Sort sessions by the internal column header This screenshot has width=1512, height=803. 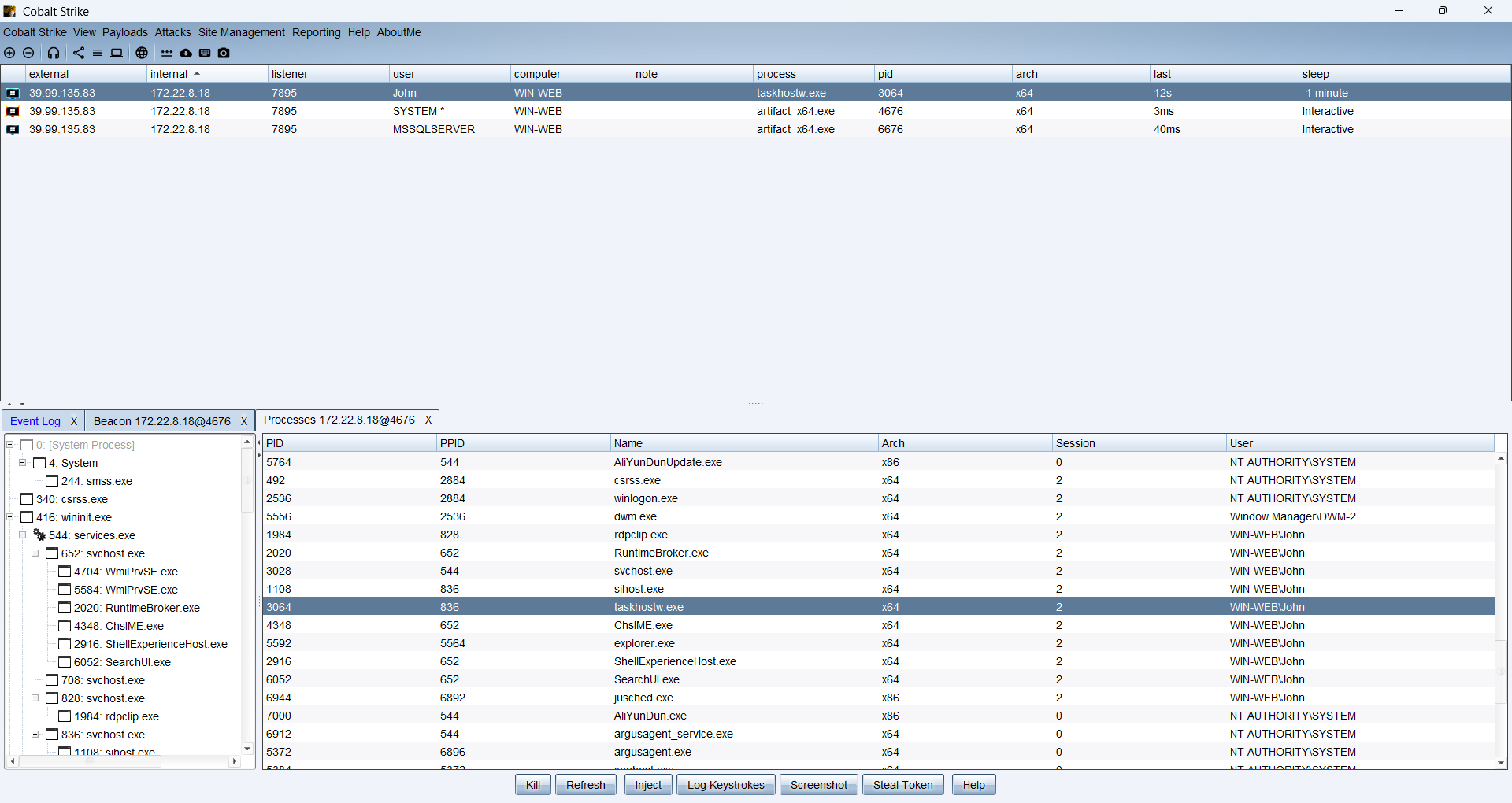click(207, 74)
